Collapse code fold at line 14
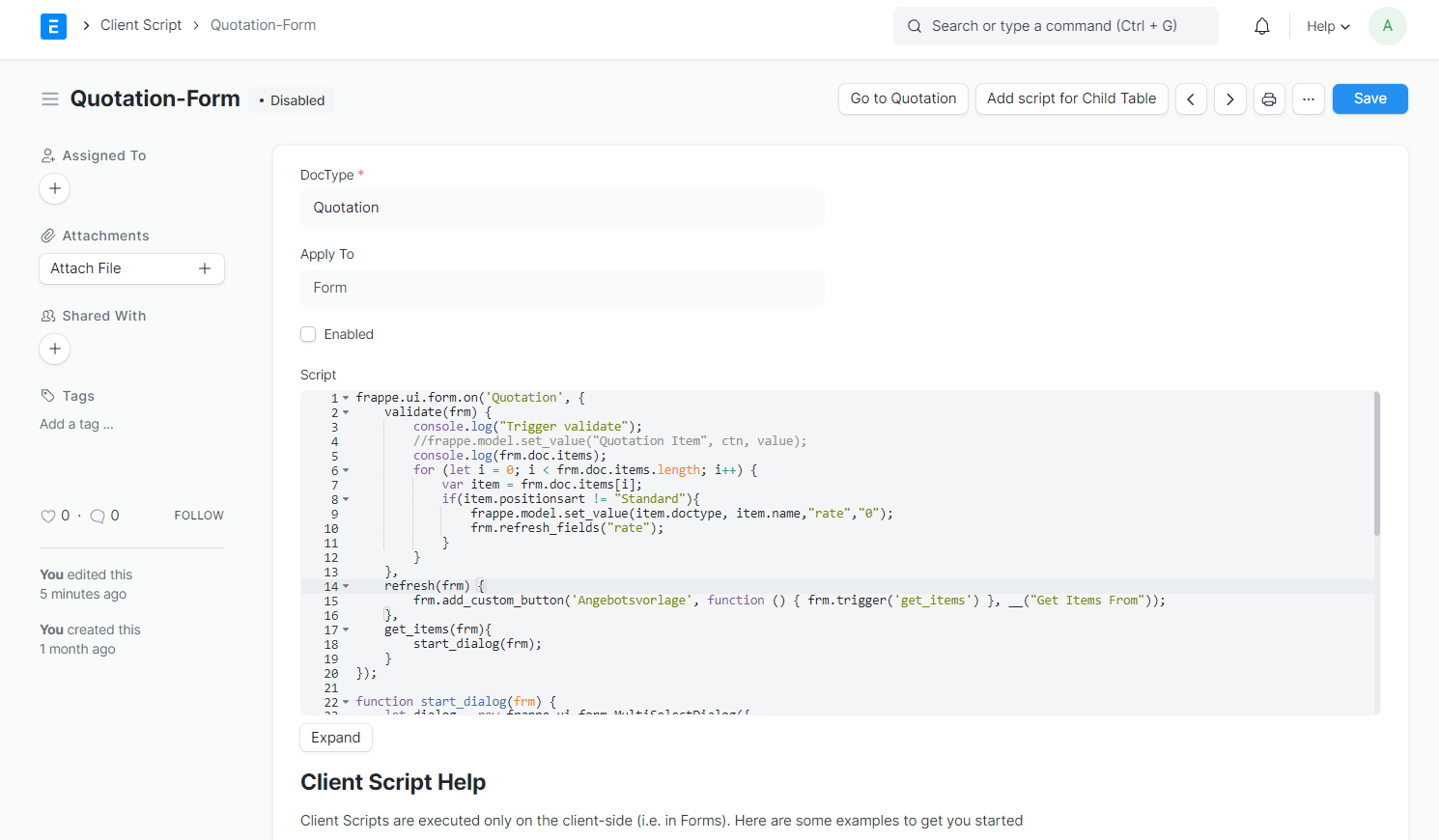Image resolution: width=1439 pixels, height=840 pixels. tap(346, 586)
